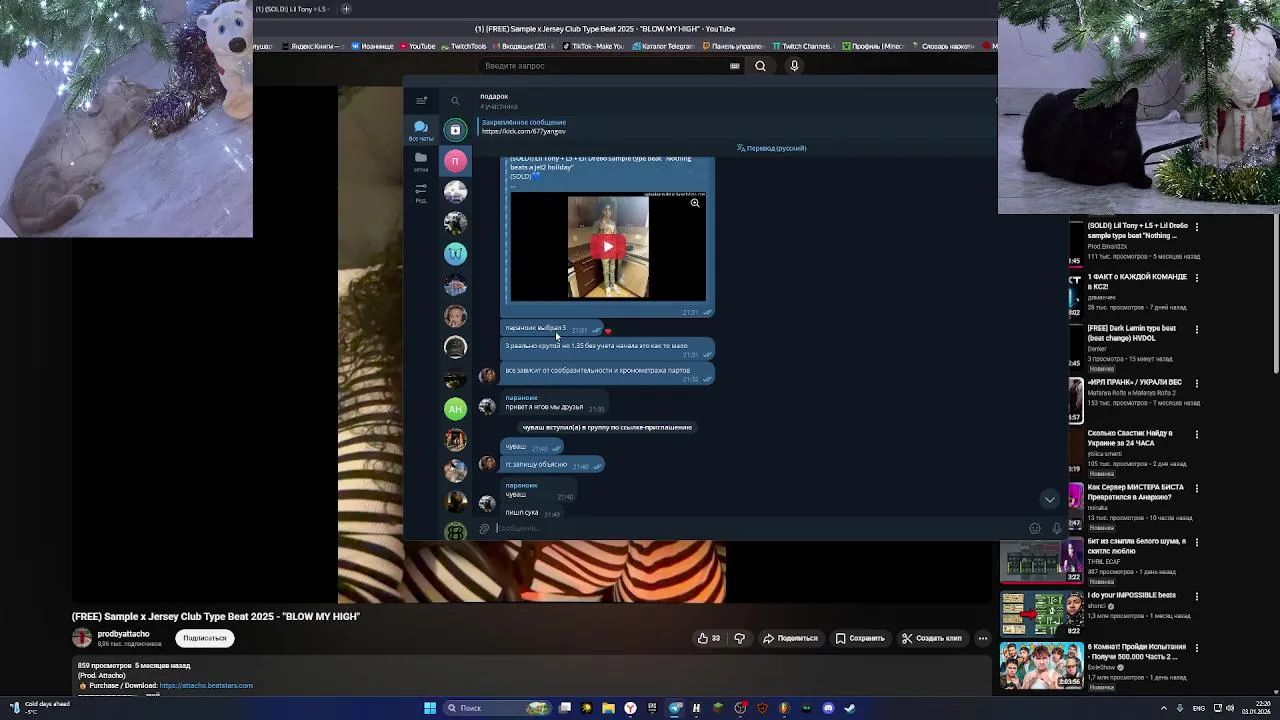Open the green 'АН' chat avatar
This screenshot has height=720, width=1280.
tap(455, 408)
